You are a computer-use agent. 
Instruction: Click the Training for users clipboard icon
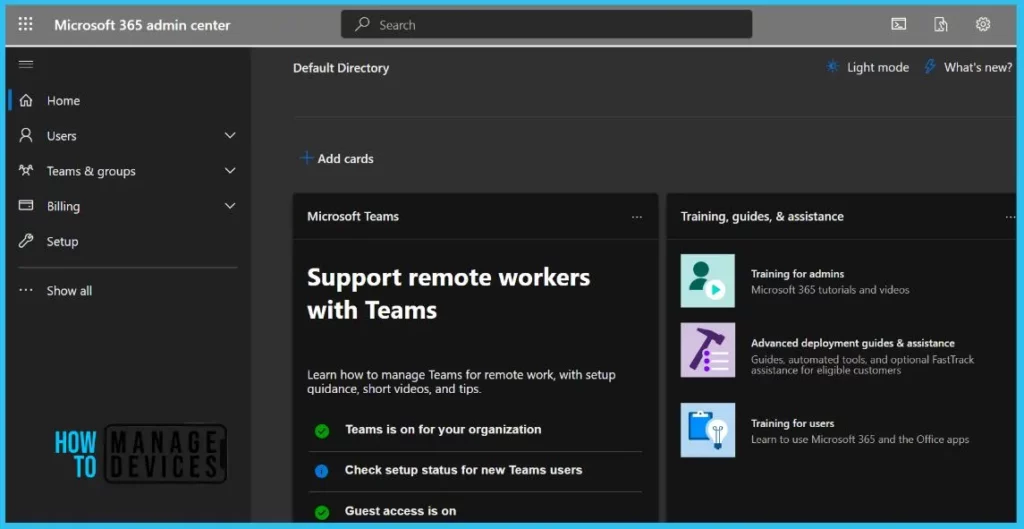point(707,430)
